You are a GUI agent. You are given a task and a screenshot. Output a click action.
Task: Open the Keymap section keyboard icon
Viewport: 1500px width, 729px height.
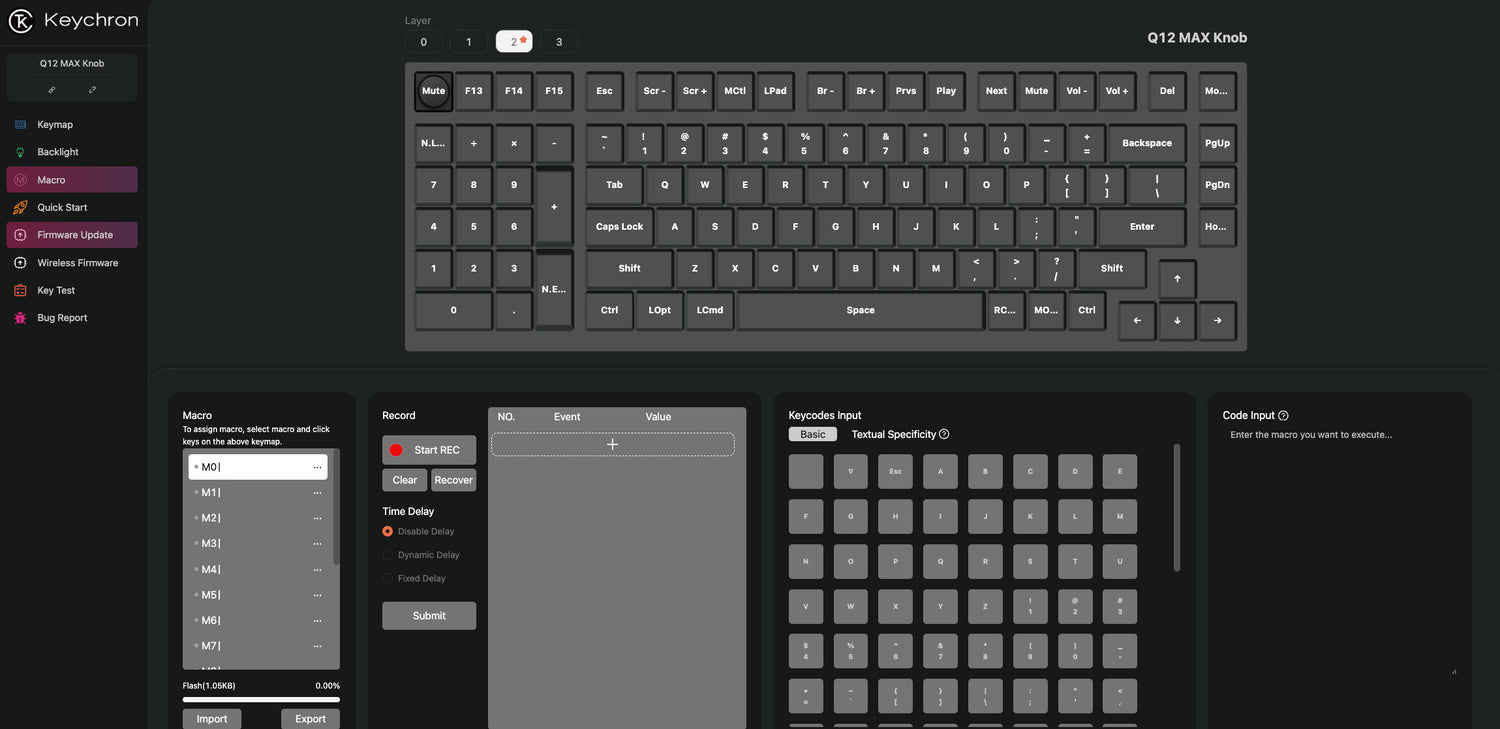20,125
